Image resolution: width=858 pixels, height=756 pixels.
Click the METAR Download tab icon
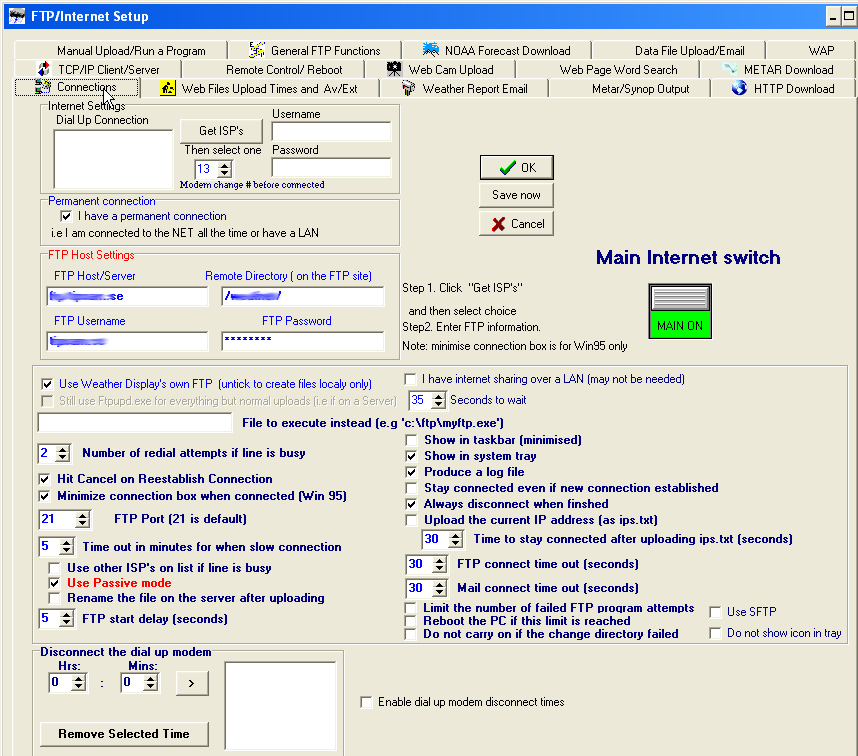click(x=729, y=69)
